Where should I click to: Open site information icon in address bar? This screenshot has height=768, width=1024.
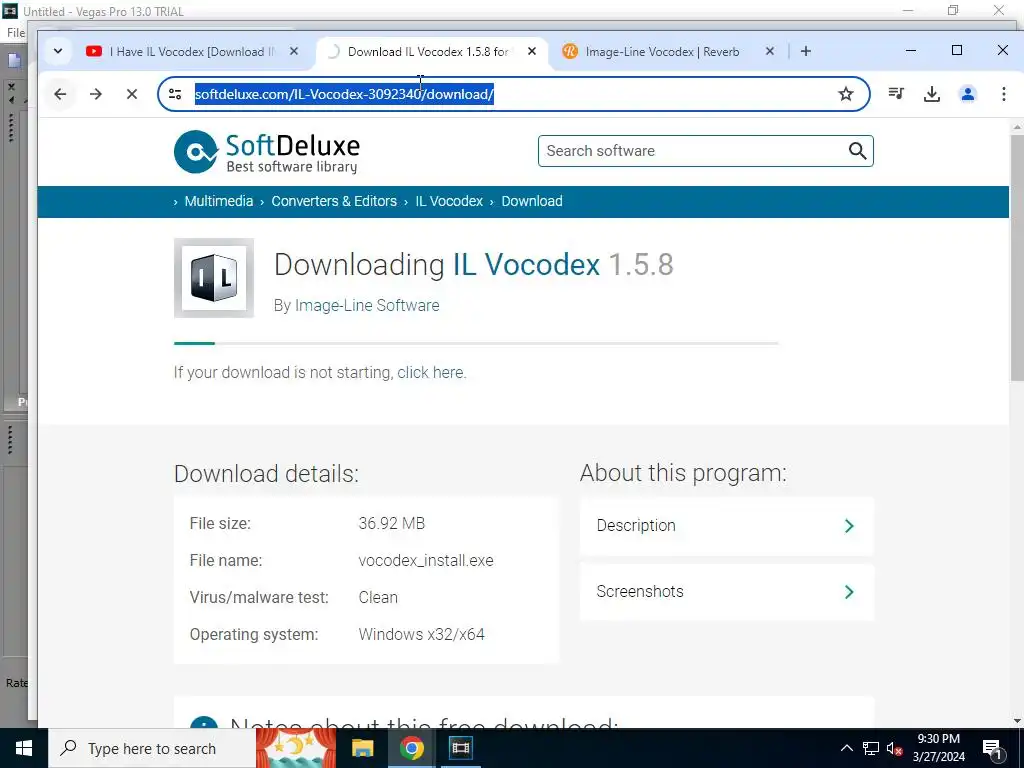pos(175,94)
